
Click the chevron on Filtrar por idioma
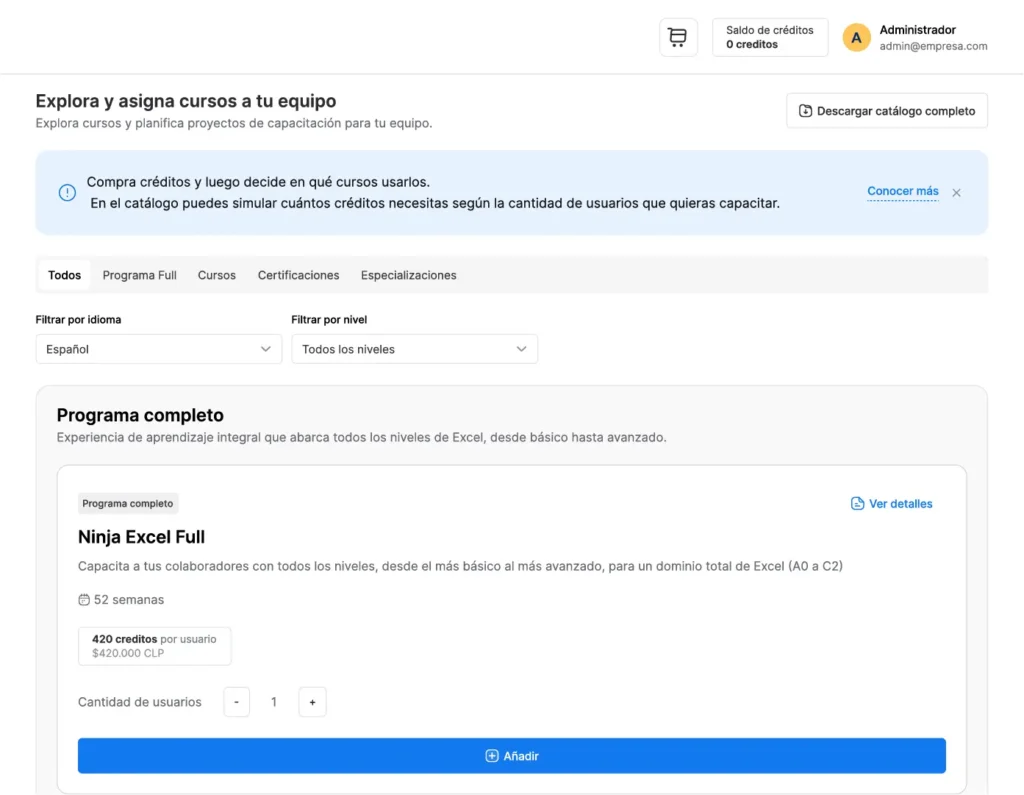(266, 349)
